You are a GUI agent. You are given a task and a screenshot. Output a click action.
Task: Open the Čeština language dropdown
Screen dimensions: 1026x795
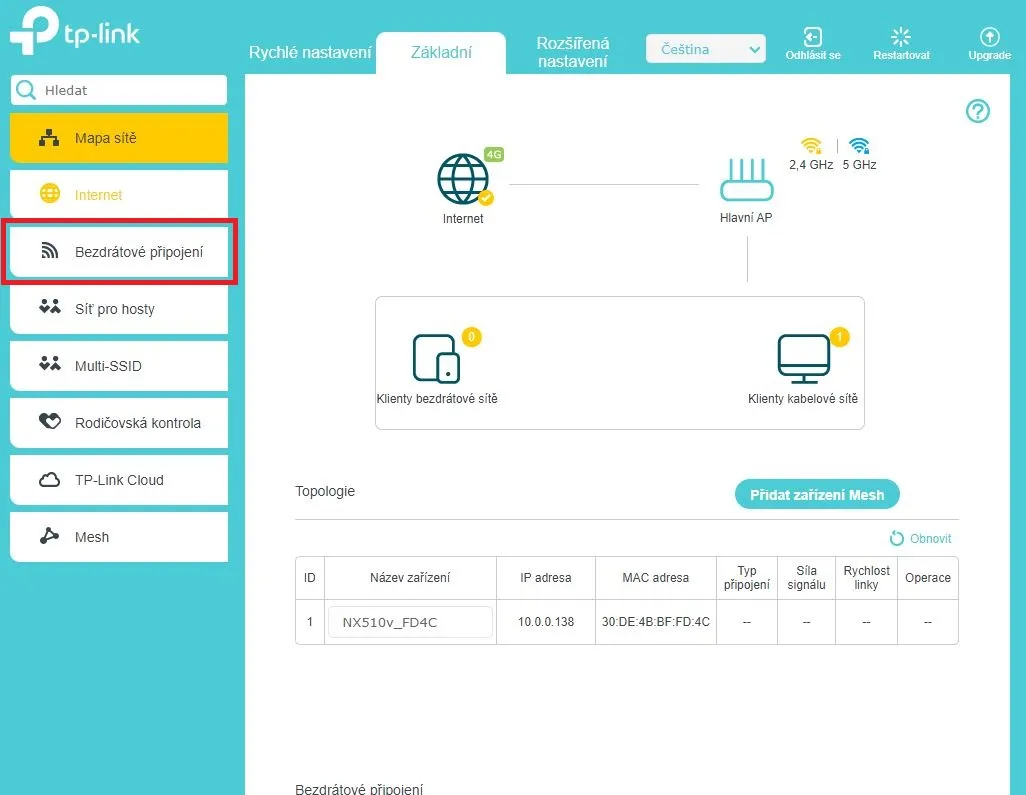705,49
